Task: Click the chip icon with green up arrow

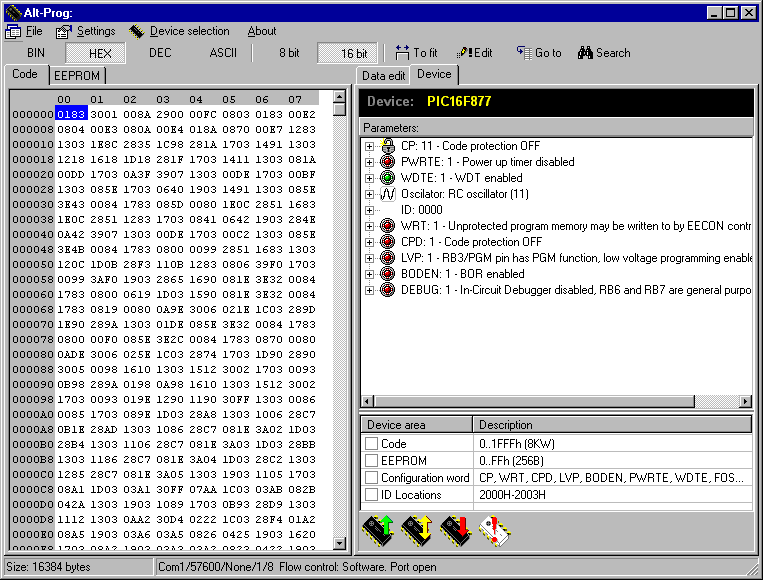Action: (379, 529)
